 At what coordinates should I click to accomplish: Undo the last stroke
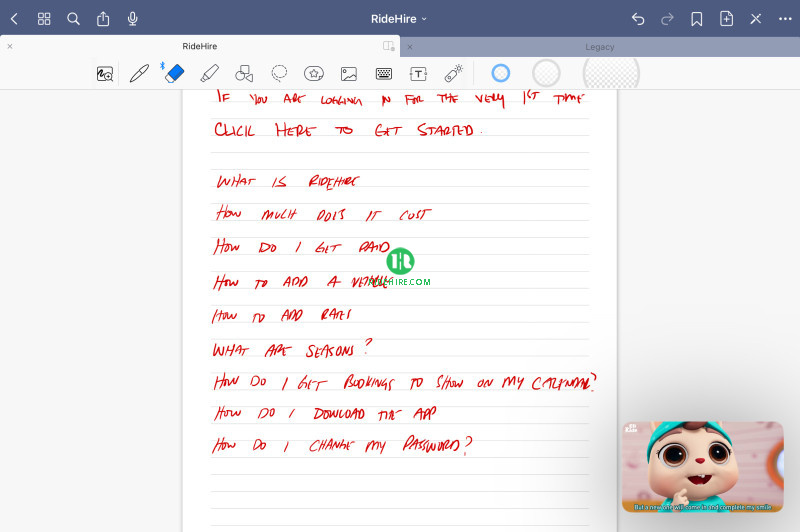coord(638,19)
